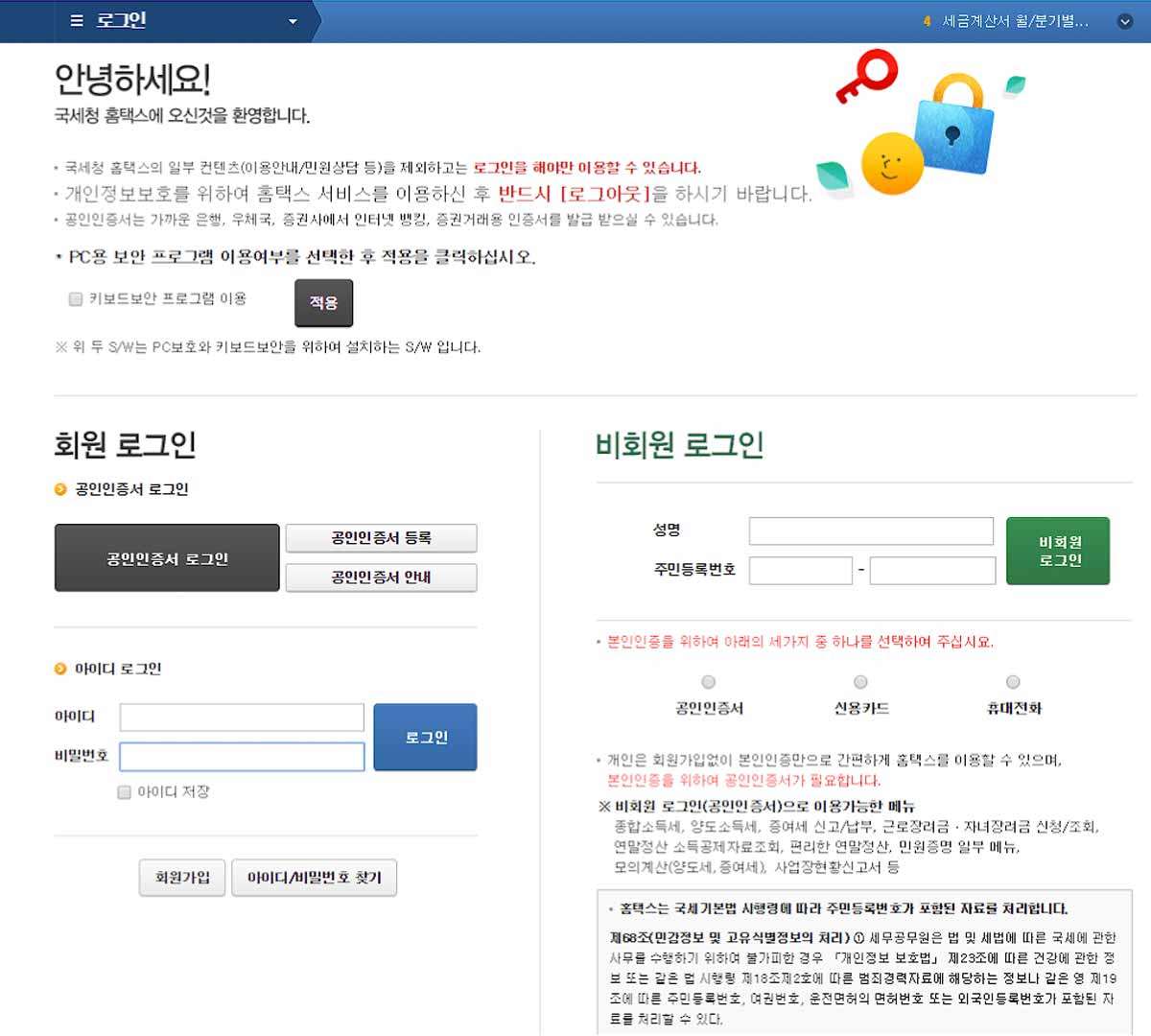Click the green 비회원 로그인 button
This screenshot has width=1151, height=1036.
pos(1058,551)
